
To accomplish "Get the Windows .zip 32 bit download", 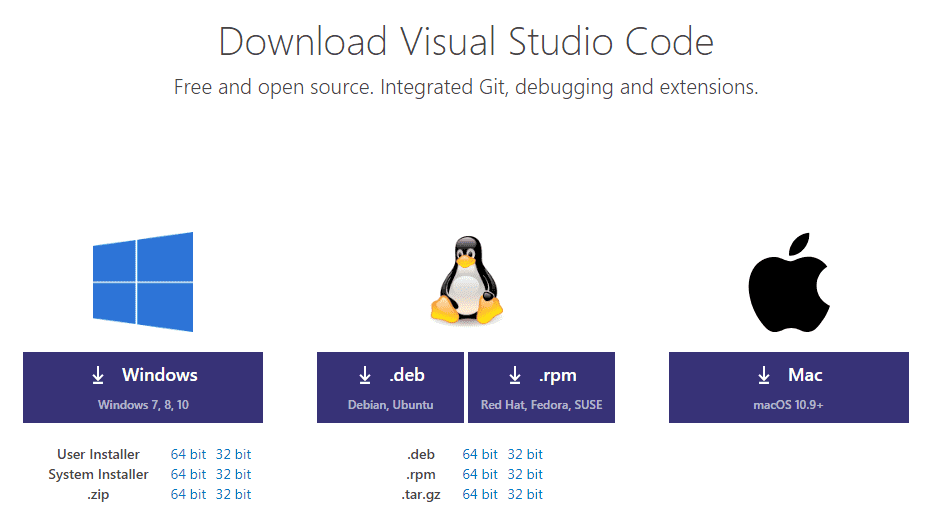I will pyautogui.click(x=233, y=494).
